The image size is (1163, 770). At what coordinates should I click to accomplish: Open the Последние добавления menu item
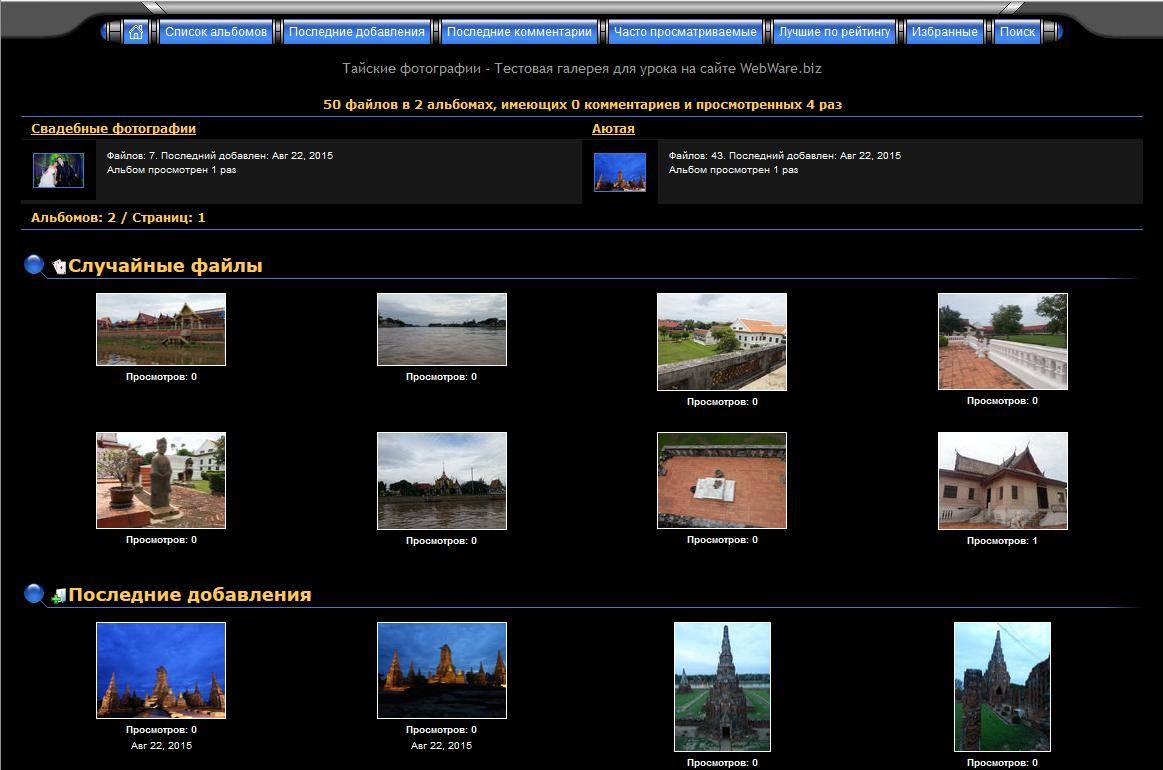(x=357, y=32)
